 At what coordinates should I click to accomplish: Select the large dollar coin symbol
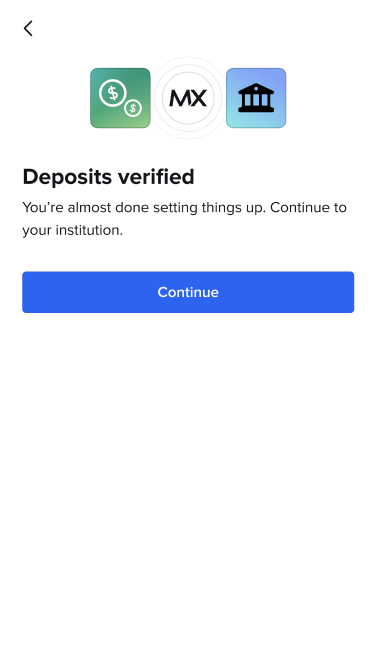click(113, 93)
